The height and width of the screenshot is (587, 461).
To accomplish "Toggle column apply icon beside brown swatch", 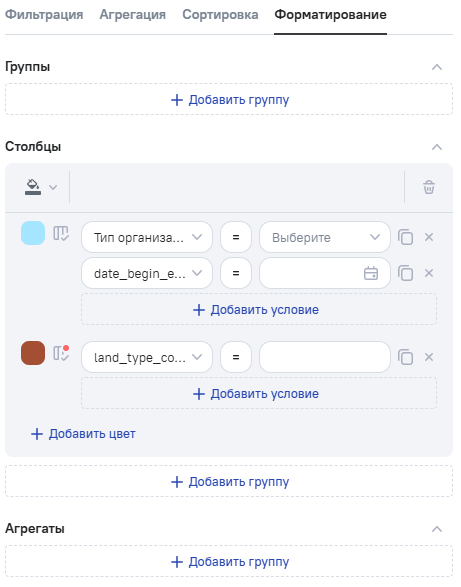I will click(61, 353).
